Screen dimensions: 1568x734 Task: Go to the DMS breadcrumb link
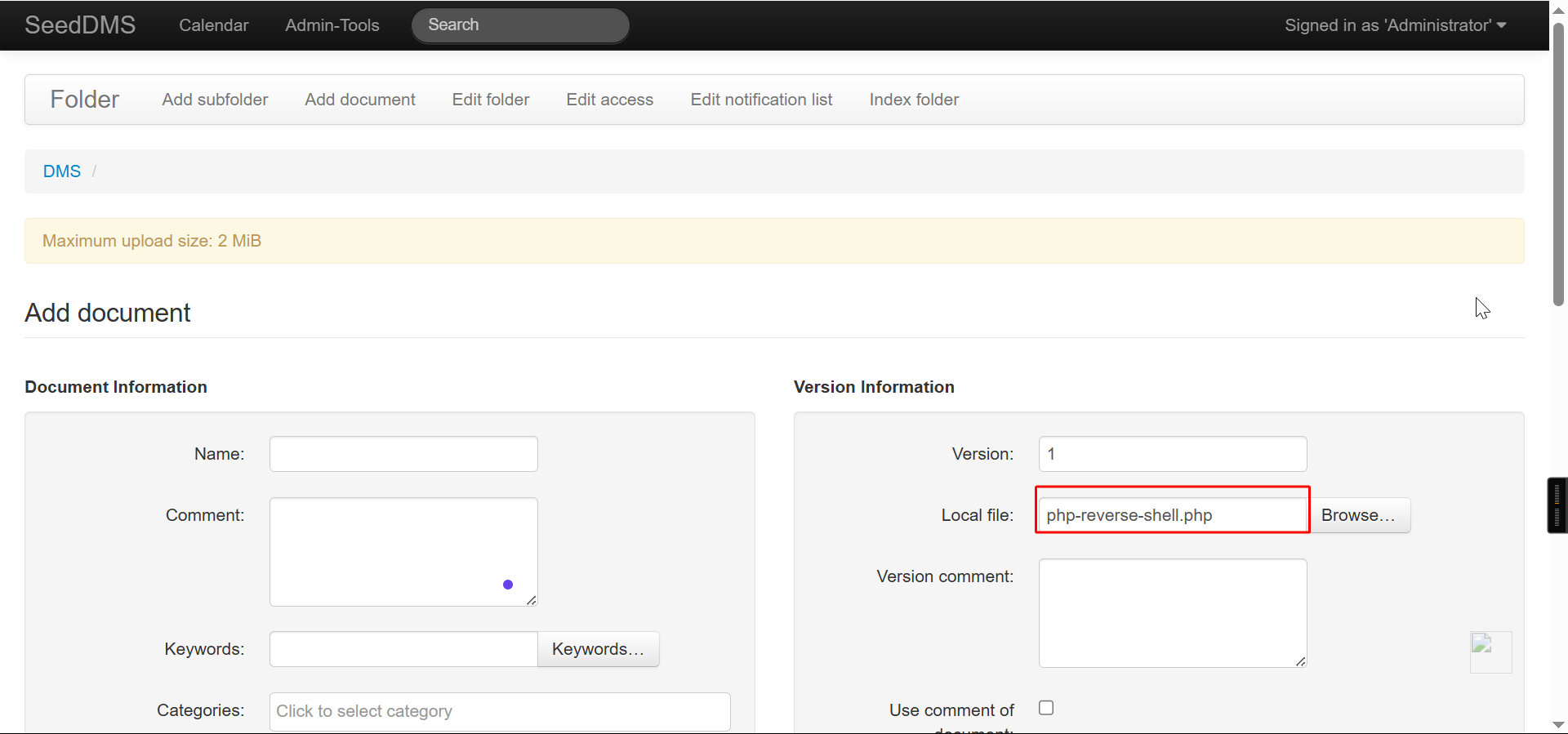click(x=62, y=171)
